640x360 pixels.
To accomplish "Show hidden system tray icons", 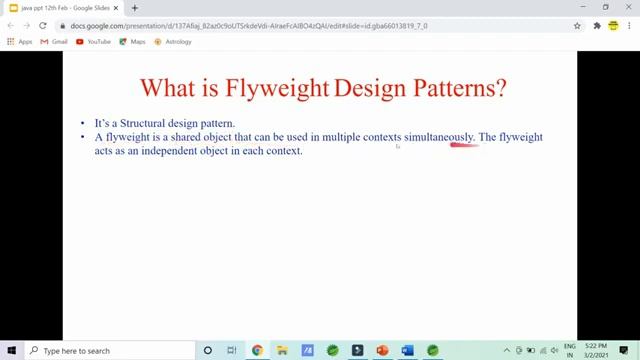I will click(507, 350).
